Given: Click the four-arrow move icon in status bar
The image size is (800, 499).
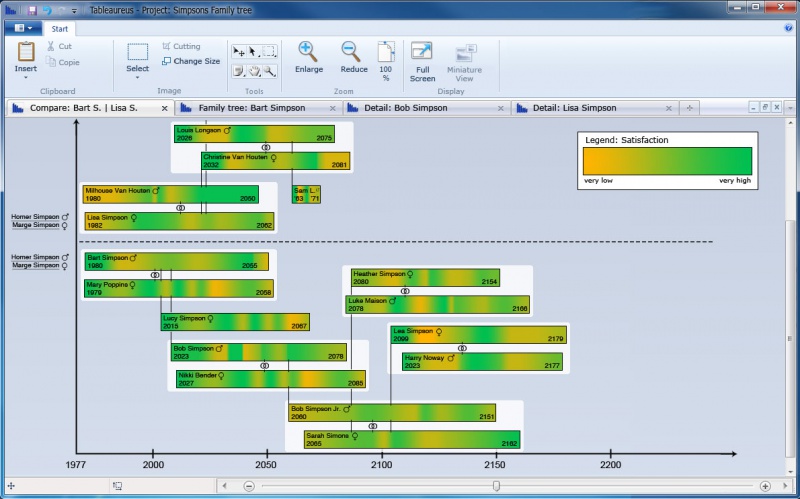Looking at the screenshot, I should coord(11,486).
